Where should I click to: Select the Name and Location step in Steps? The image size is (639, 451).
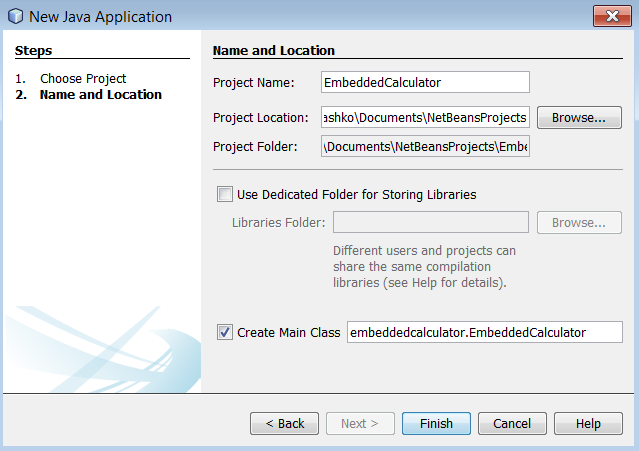[100, 95]
